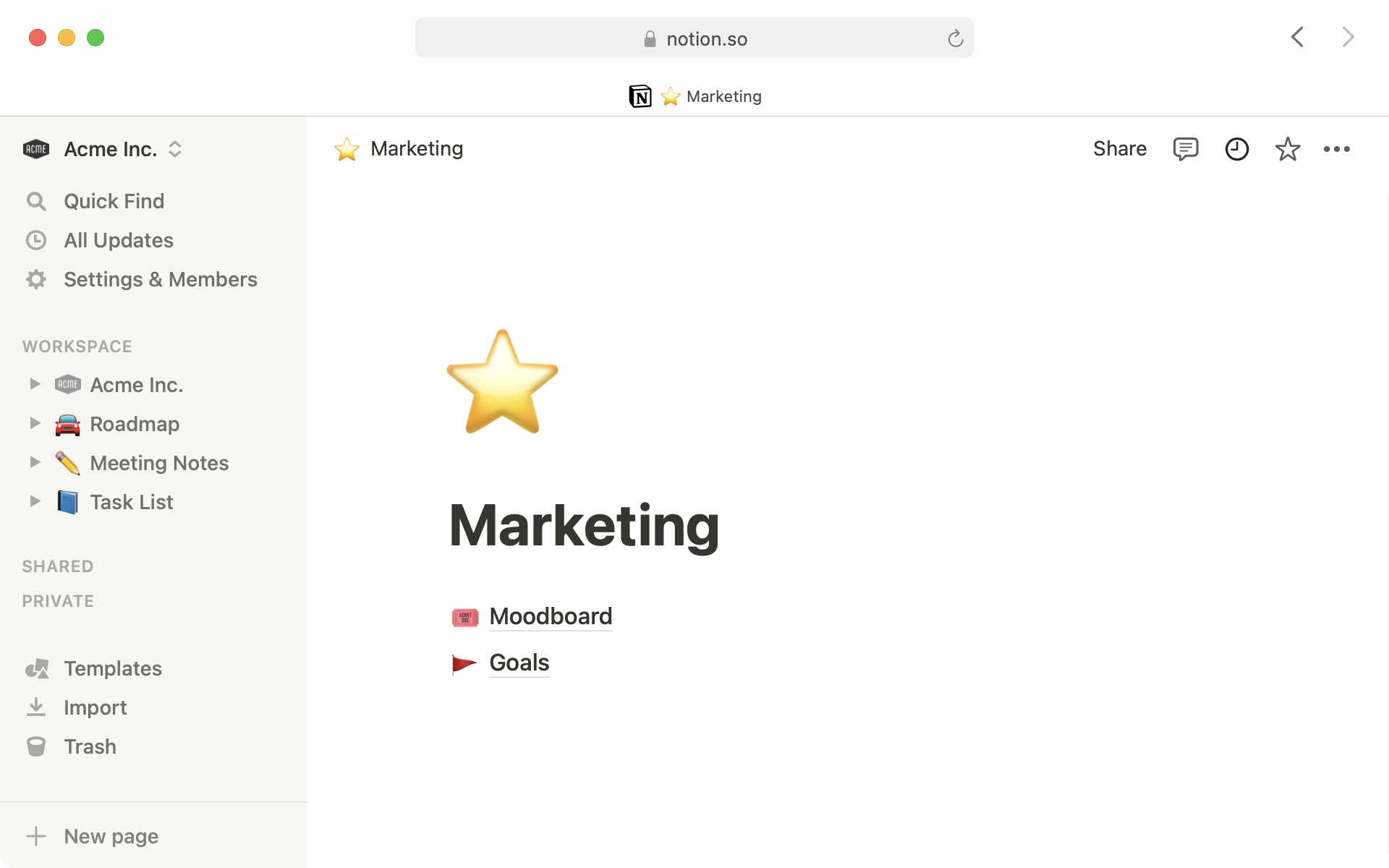Click the history/updates clock icon
Image resolution: width=1389 pixels, height=868 pixels.
[1237, 148]
